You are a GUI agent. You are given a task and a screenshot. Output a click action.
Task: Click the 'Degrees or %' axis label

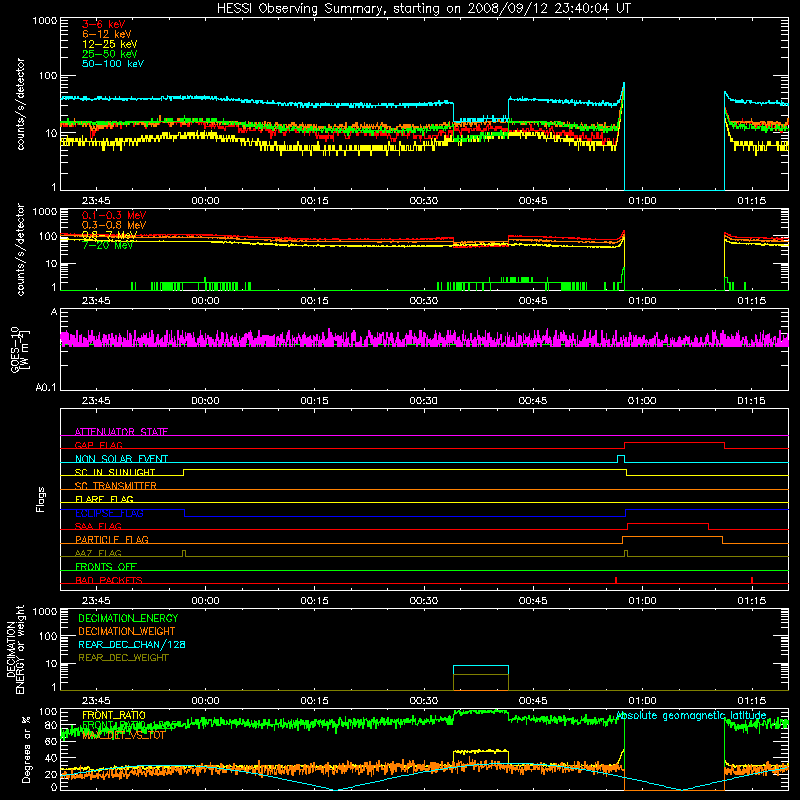click(26, 749)
